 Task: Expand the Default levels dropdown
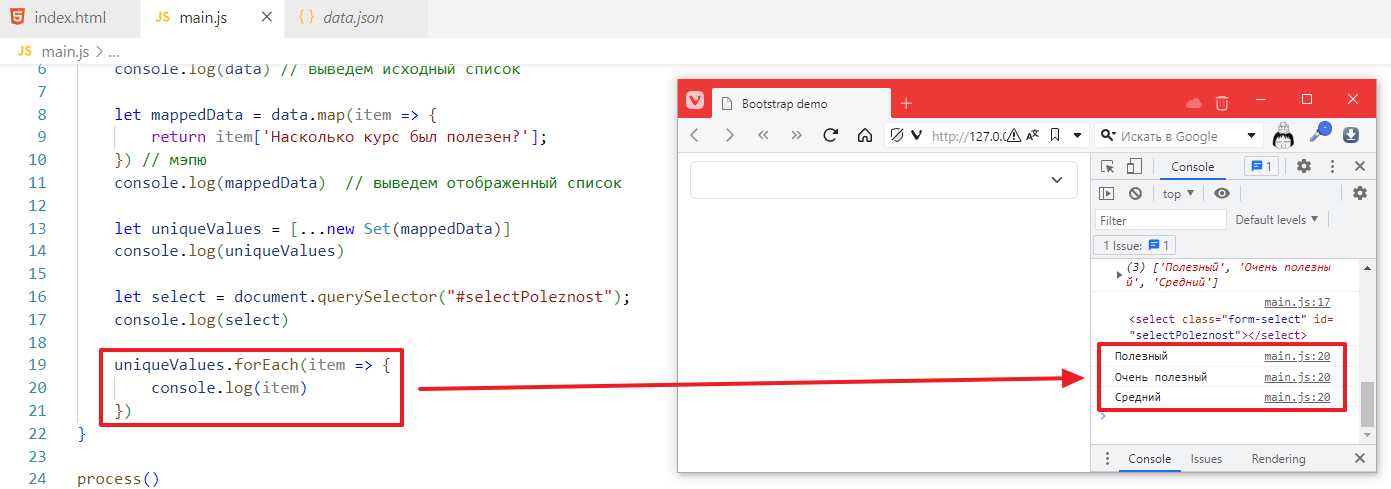(1276, 220)
